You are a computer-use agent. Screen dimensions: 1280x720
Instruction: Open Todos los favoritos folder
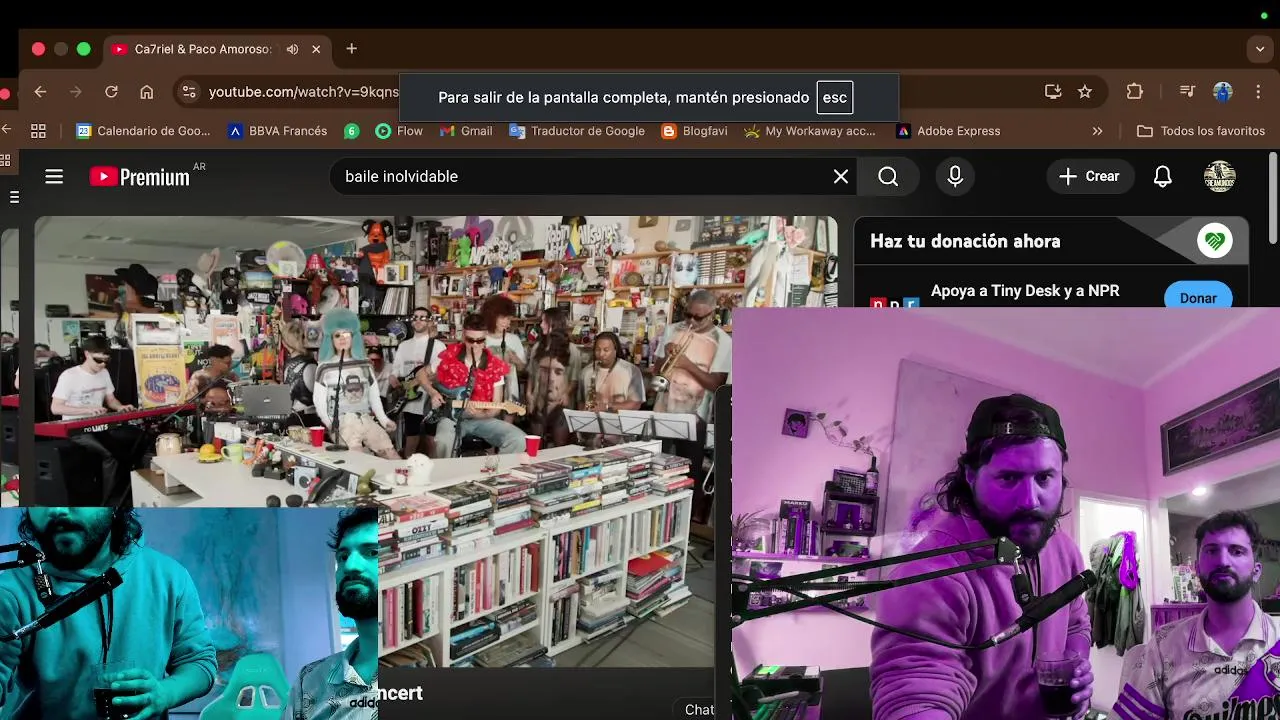pyautogui.click(x=1201, y=131)
